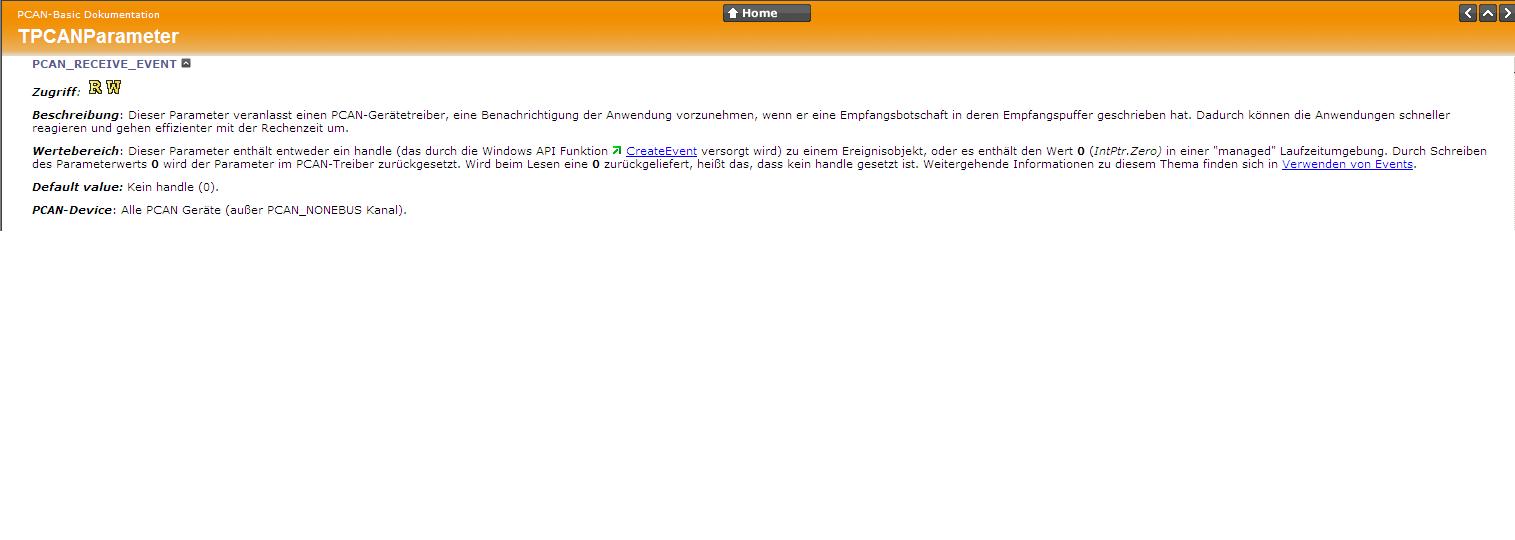Screen dimensions: 1515x540
Task: Click the 'Wertebereich' label
Action: (x=76, y=151)
